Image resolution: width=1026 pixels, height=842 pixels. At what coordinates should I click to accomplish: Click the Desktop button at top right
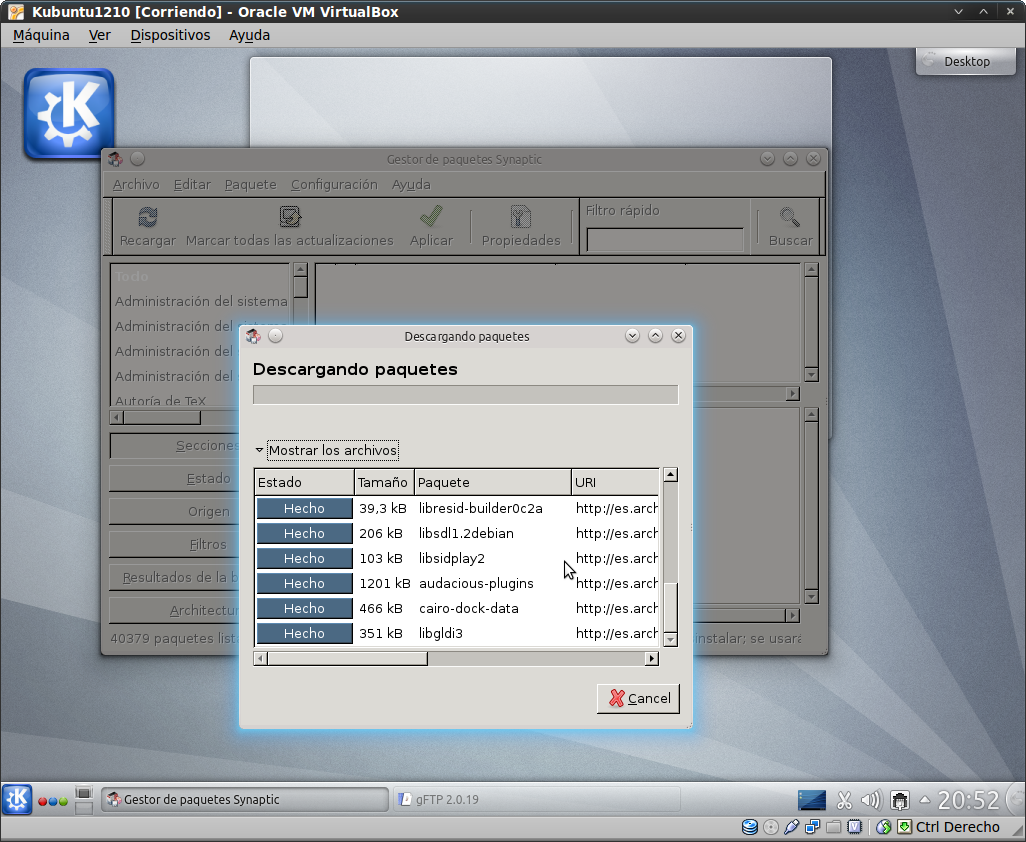click(966, 61)
